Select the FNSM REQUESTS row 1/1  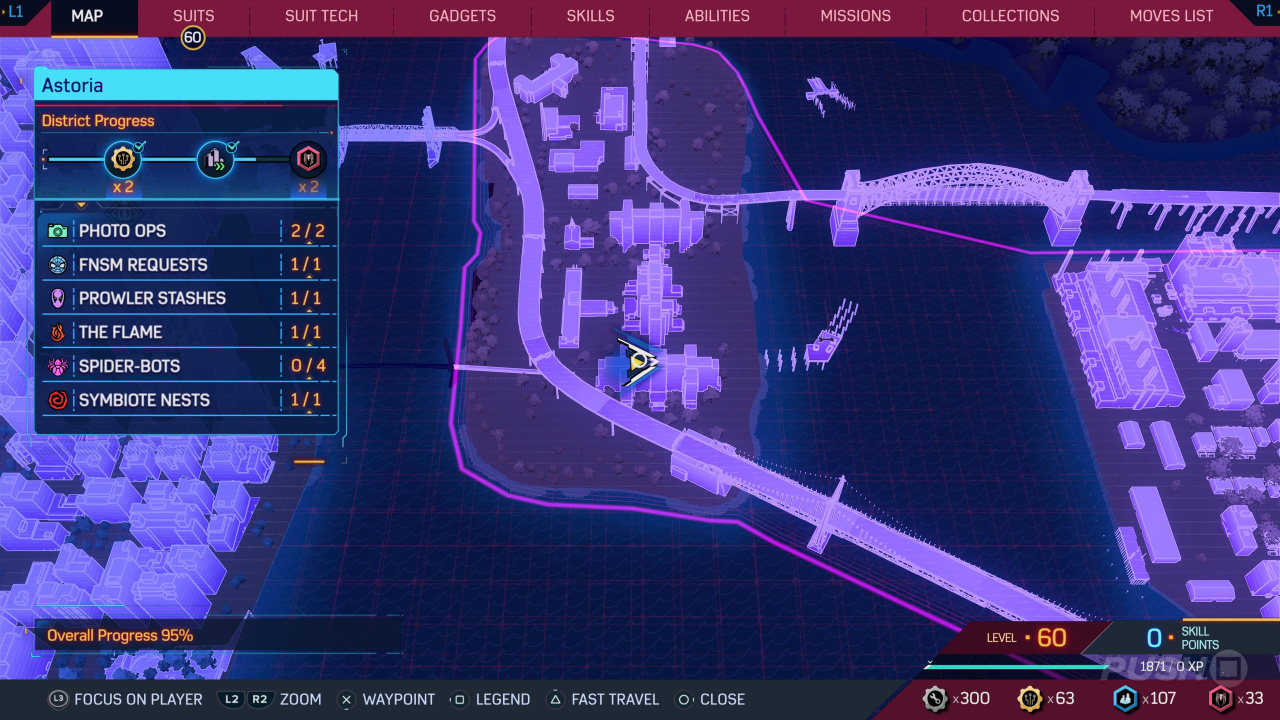(x=187, y=265)
